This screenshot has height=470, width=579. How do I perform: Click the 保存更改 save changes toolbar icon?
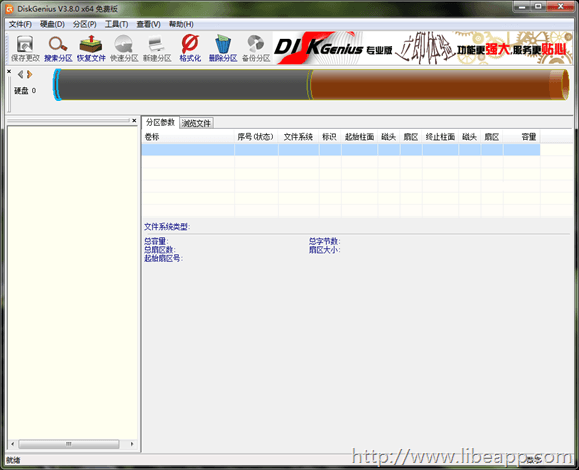[25, 48]
